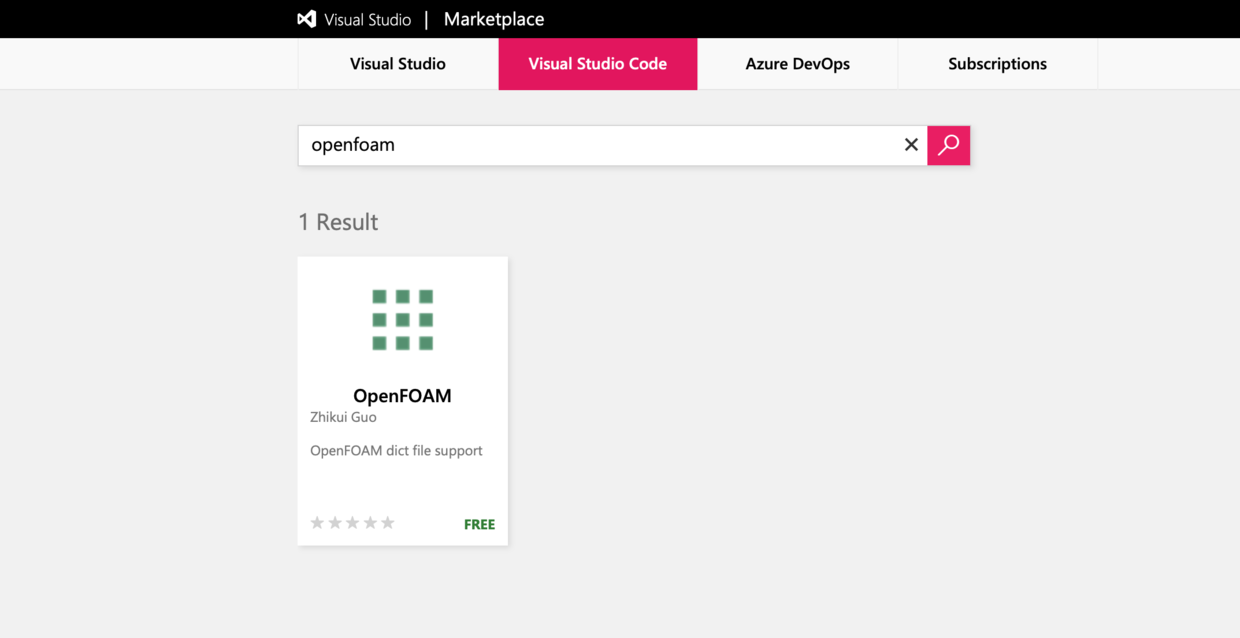Open the OpenFOAM extension details
This screenshot has width=1240, height=638.
[x=402, y=396]
